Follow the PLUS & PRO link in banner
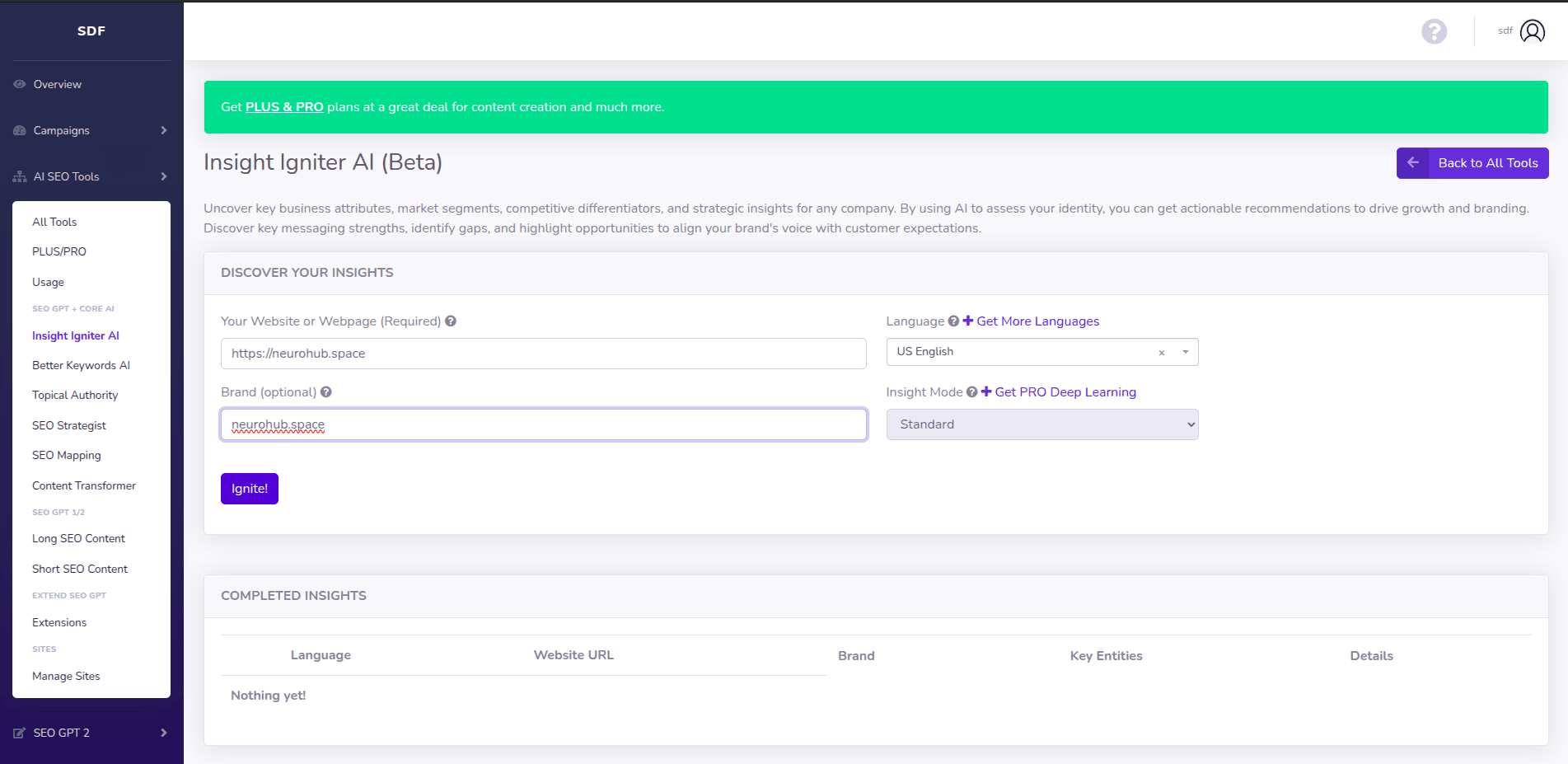This screenshot has width=1568, height=764. (284, 107)
